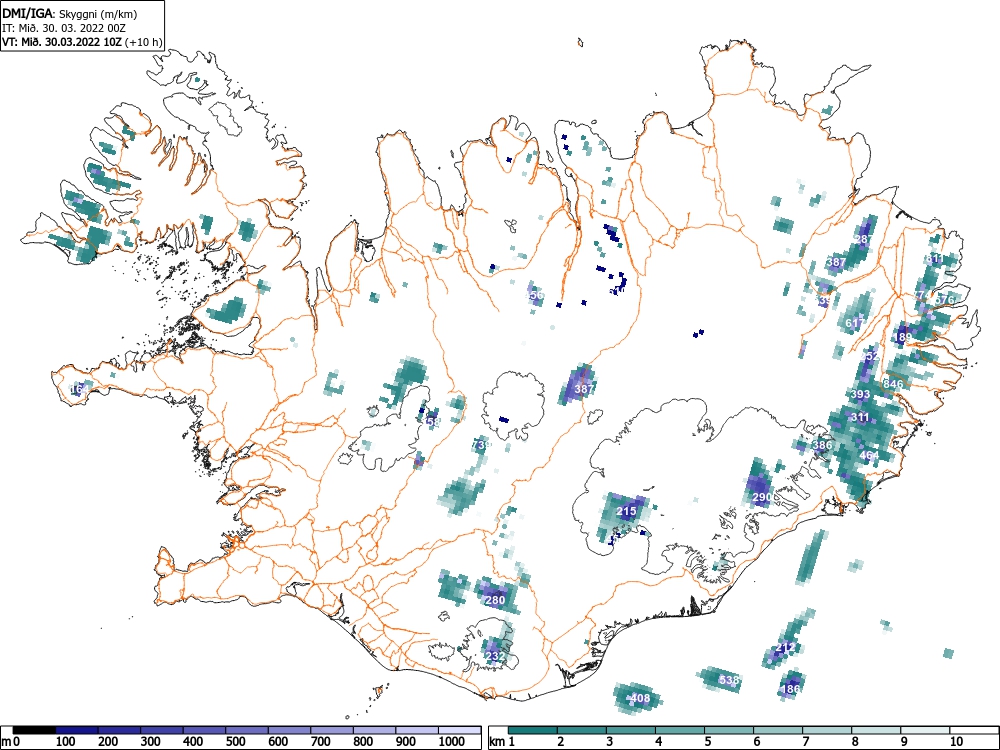
Task: Click the 2–3 km teal legend swatch
Action: 582,730
